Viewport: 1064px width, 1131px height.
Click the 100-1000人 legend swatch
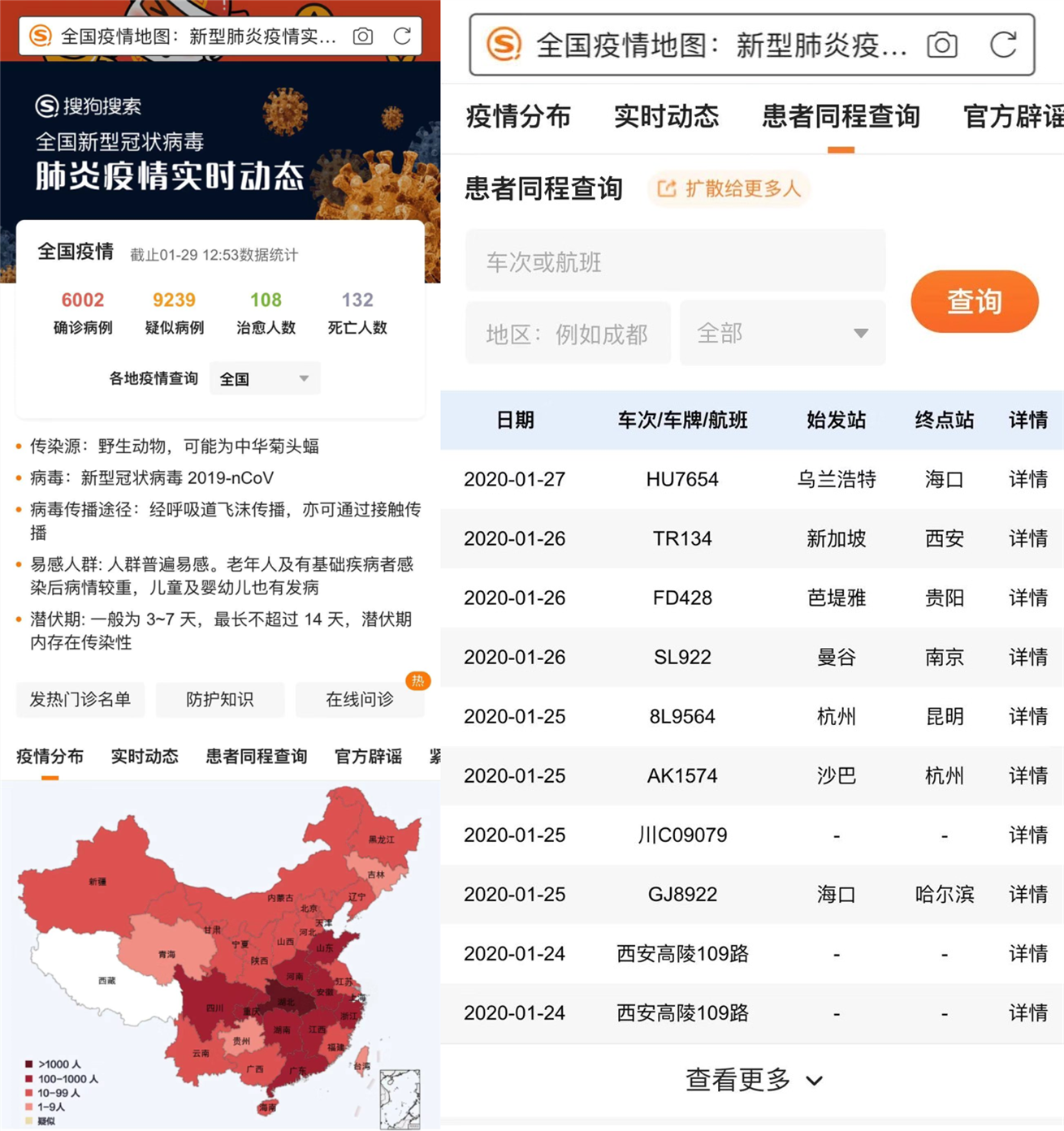pyautogui.click(x=28, y=1079)
